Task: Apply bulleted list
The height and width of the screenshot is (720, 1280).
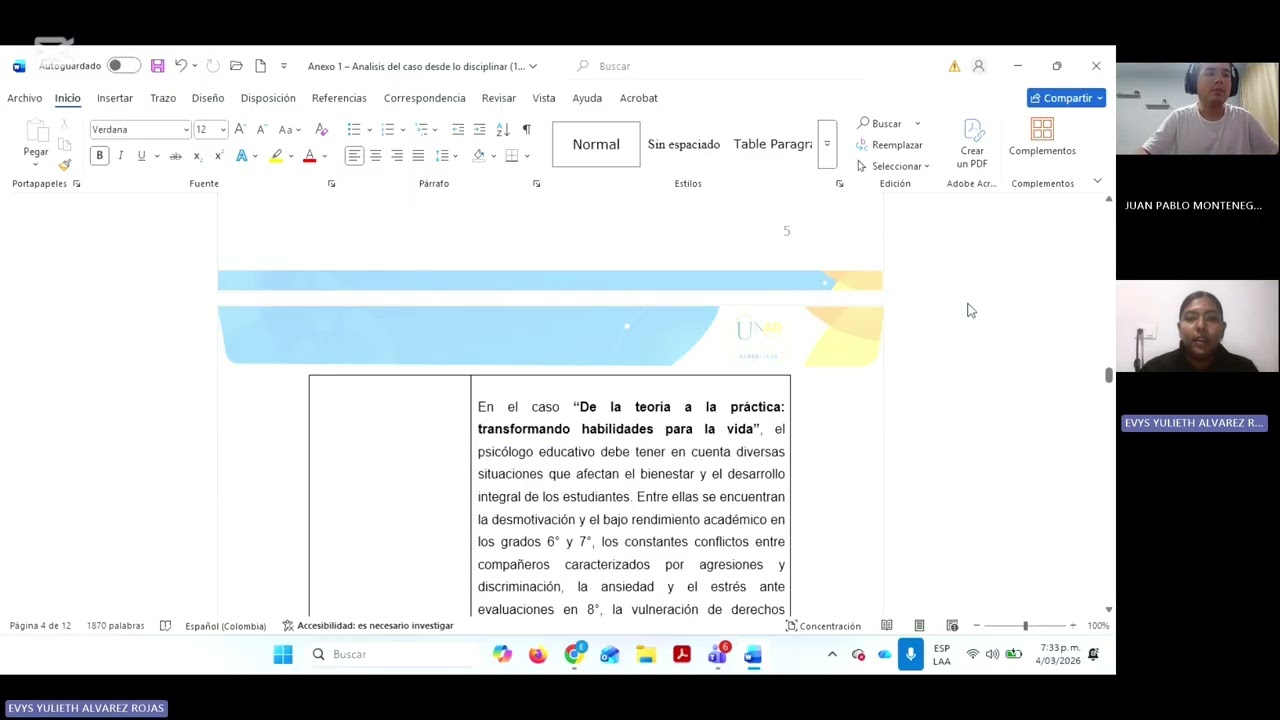Action: [353, 129]
